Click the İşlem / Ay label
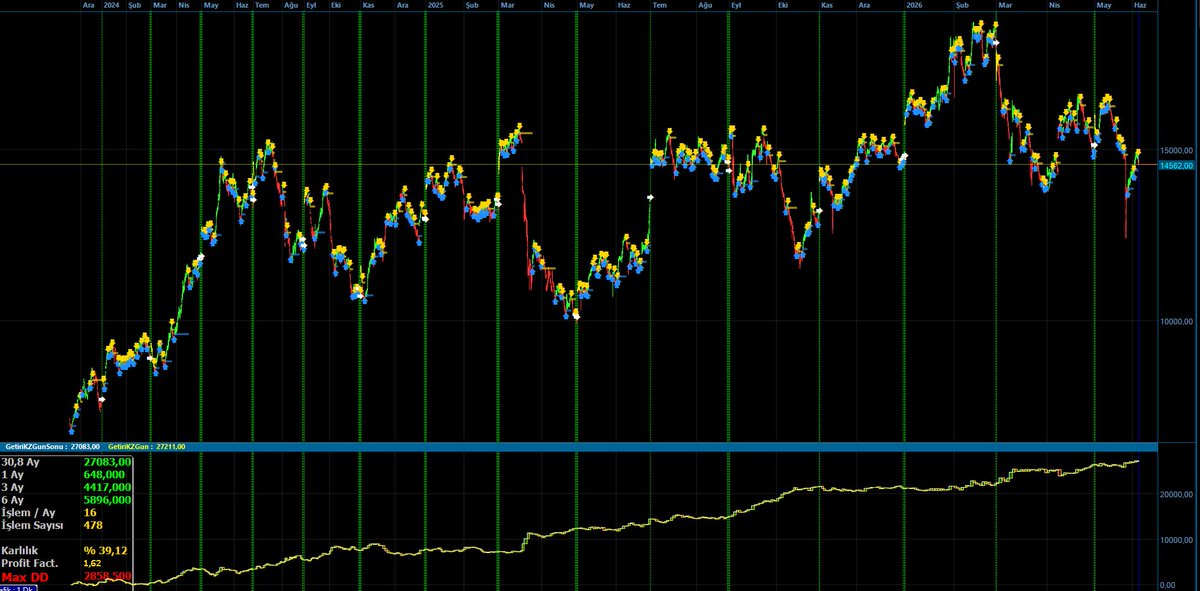 tap(27, 512)
